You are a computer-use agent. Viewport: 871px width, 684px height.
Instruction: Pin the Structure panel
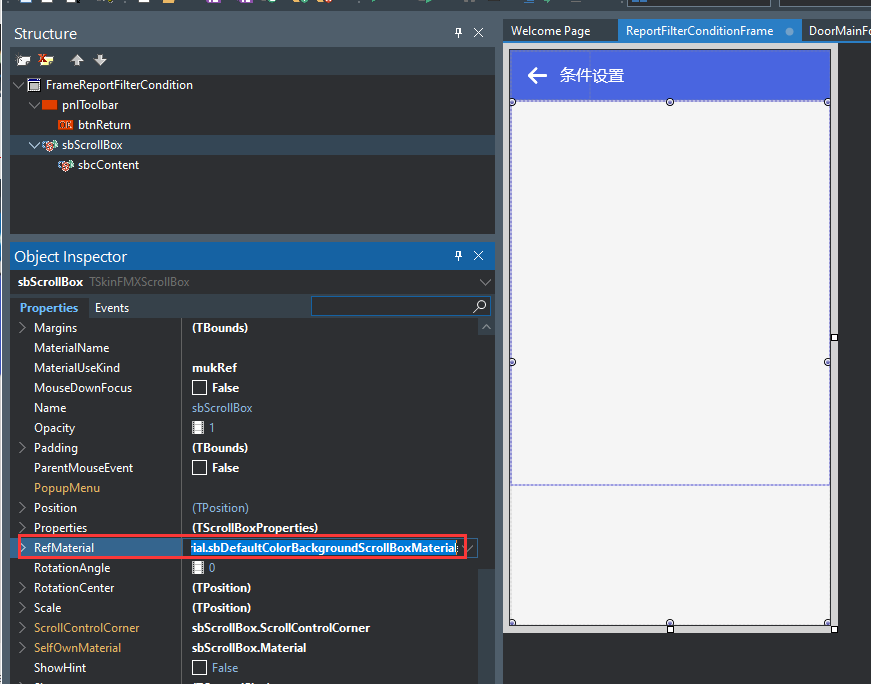[x=458, y=33]
